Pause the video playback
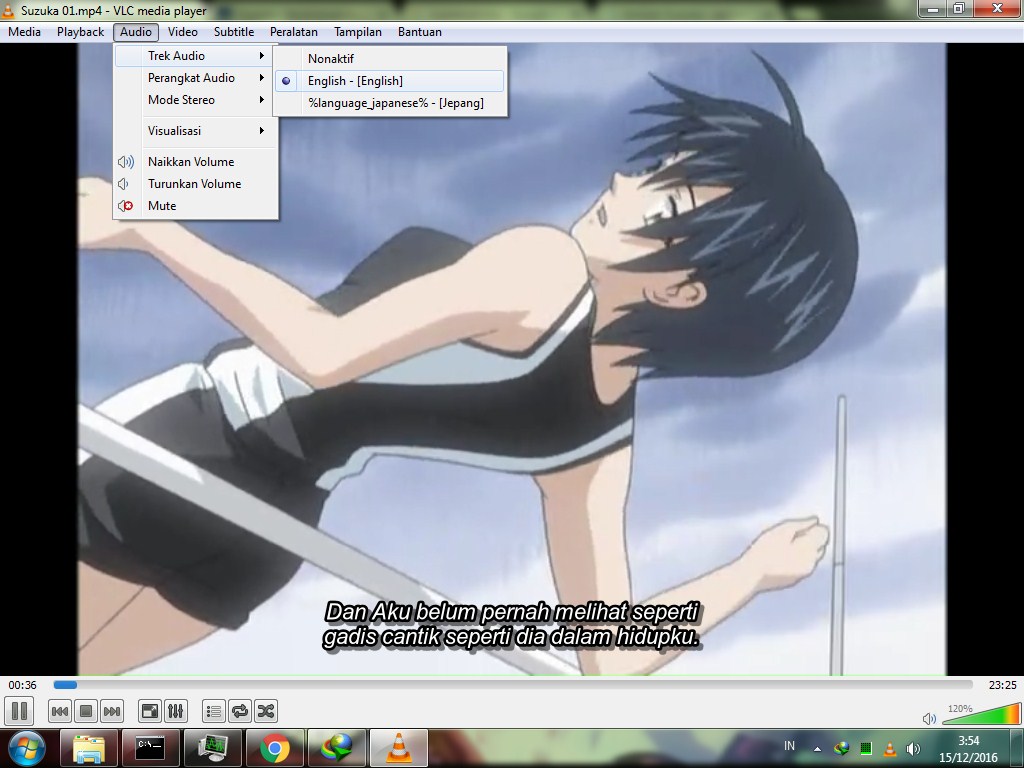 [x=19, y=711]
